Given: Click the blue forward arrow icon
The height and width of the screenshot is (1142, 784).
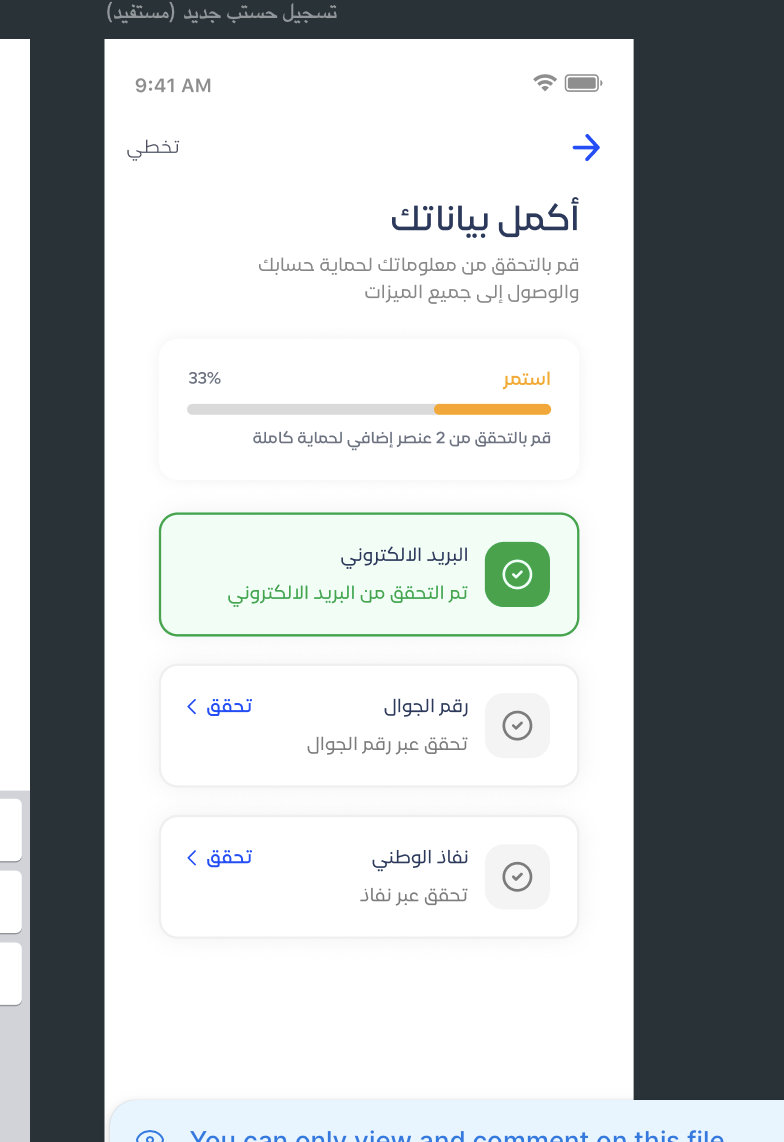Looking at the screenshot, I should click(x=588, y=148).
